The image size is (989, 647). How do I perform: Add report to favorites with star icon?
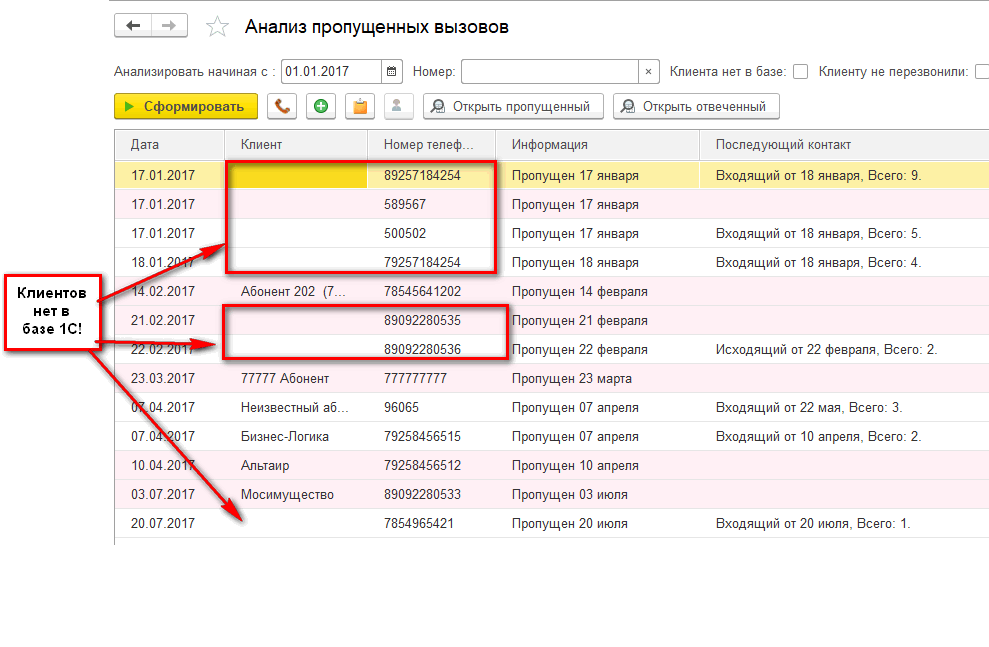pos(217,27)
